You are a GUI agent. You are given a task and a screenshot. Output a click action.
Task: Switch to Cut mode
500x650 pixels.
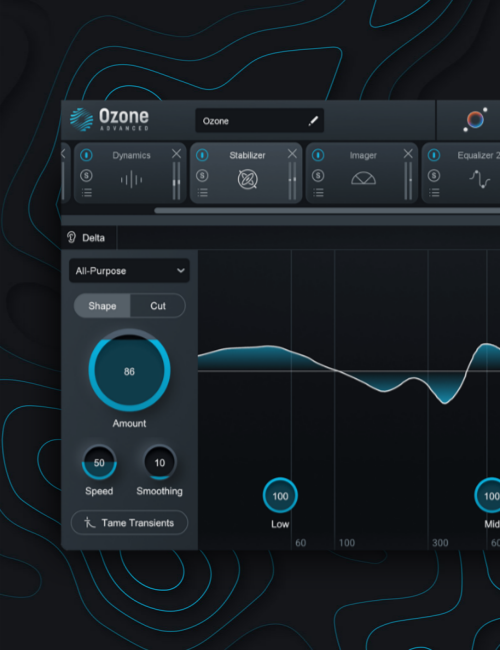click(x=158, y=306)
